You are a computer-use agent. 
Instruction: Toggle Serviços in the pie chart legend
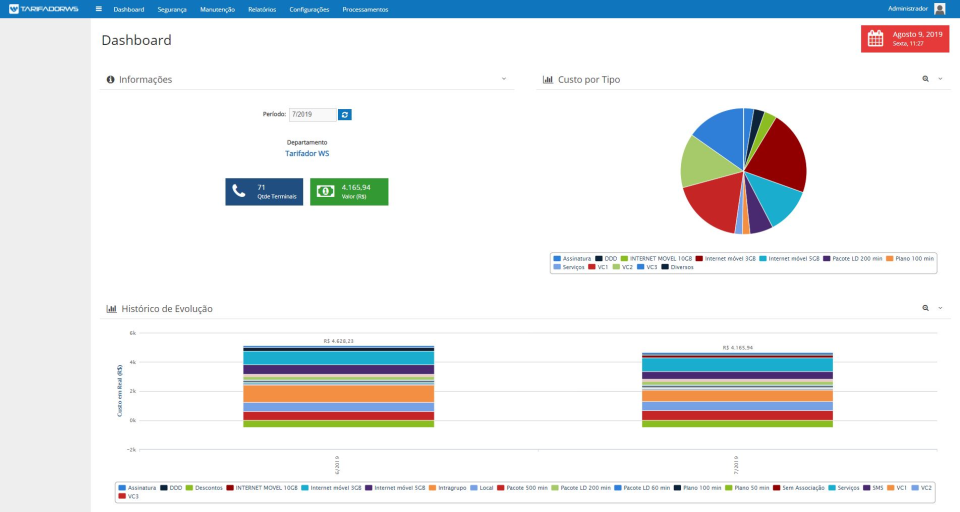(x=569, y=267)
